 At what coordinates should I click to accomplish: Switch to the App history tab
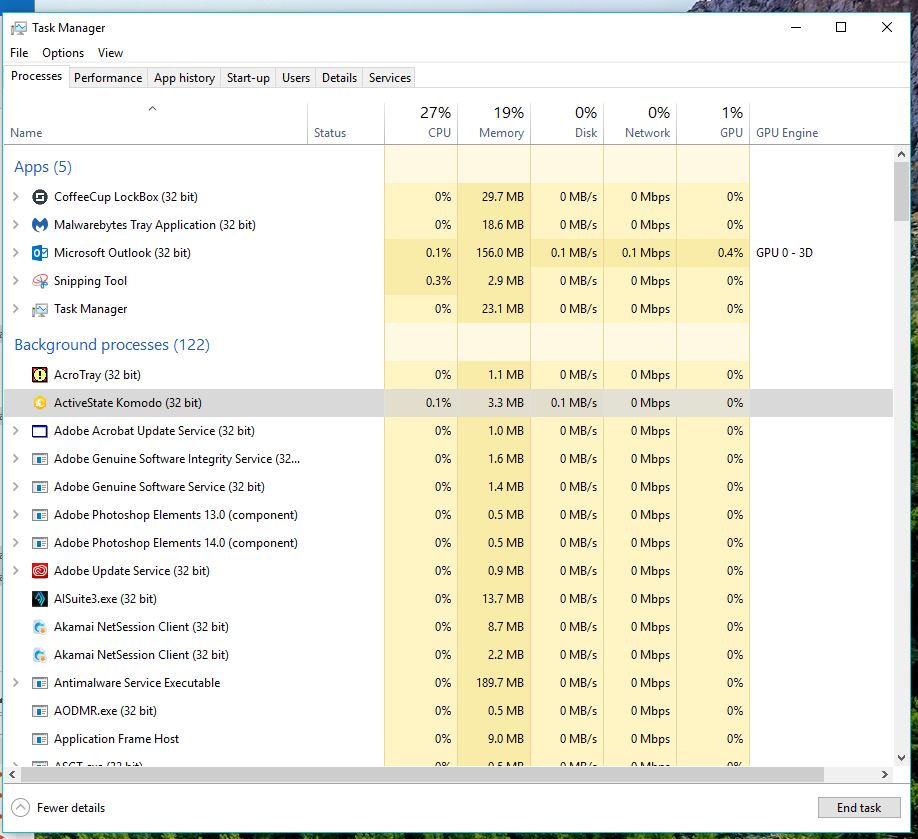pos(184,78)
